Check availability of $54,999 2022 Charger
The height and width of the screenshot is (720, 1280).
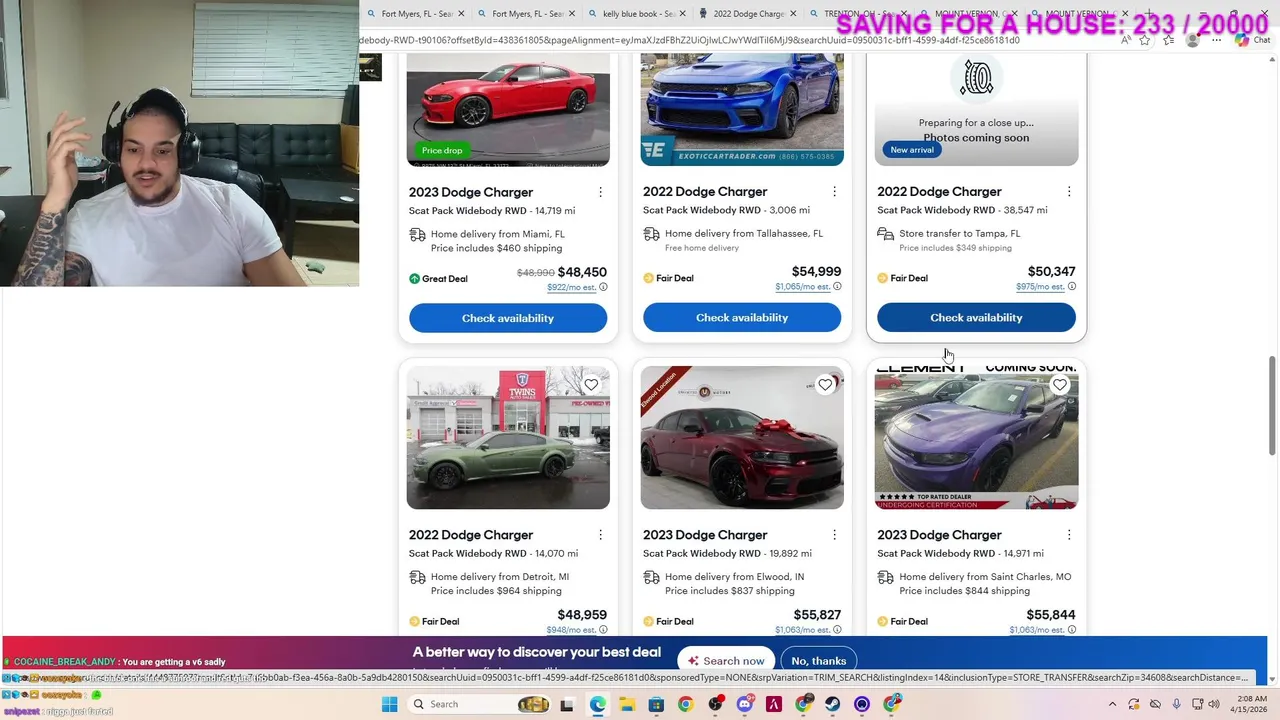pos(742,317)
